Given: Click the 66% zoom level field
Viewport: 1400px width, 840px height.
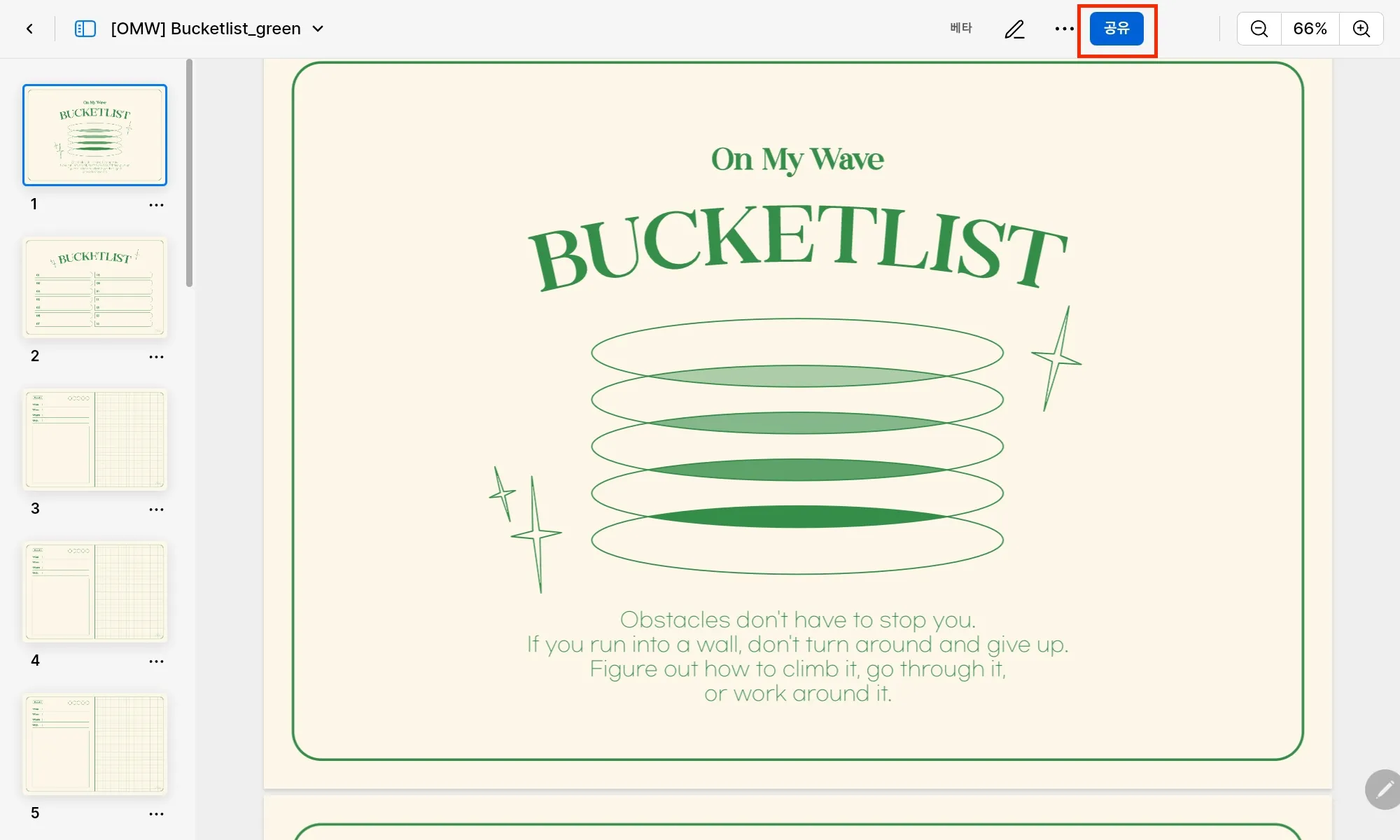Looking at the screenshot, I should [1310, 29].
